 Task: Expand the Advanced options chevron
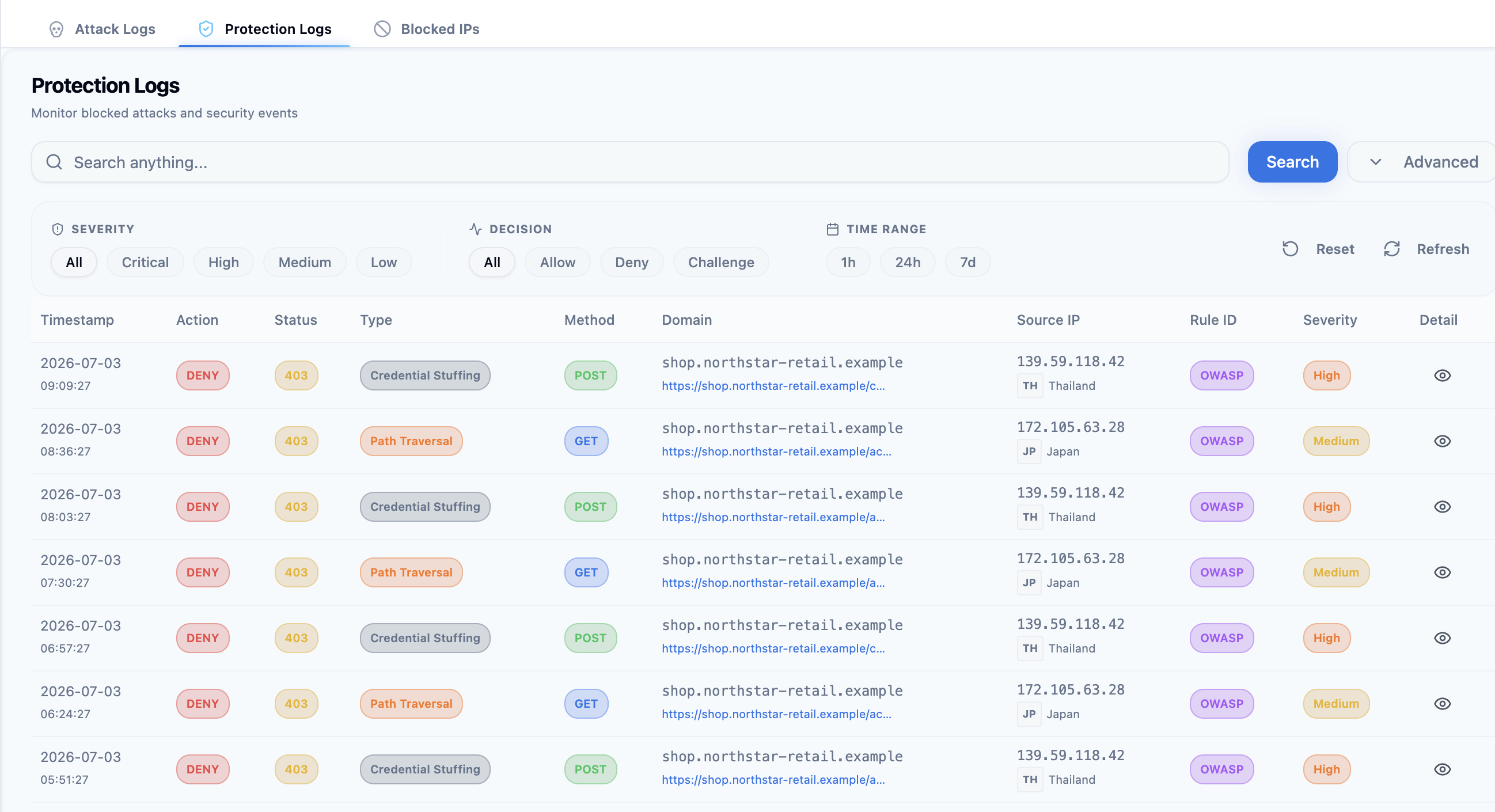click(x=1375, y=162)
